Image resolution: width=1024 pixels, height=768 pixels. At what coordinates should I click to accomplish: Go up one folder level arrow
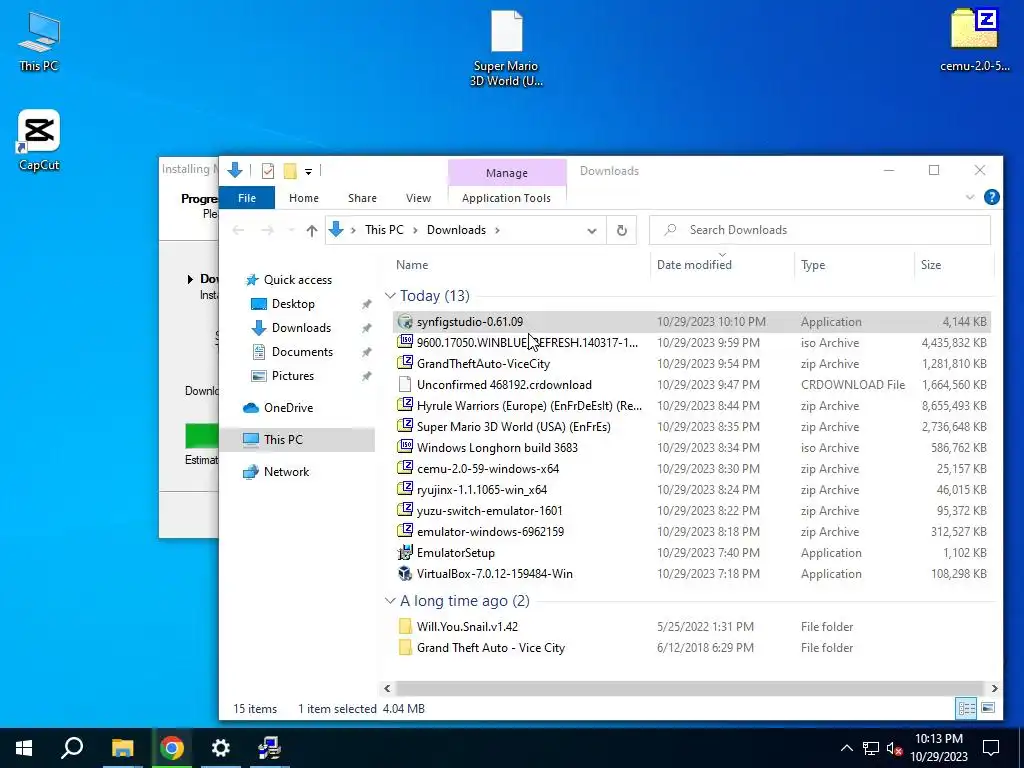(312, 230)
